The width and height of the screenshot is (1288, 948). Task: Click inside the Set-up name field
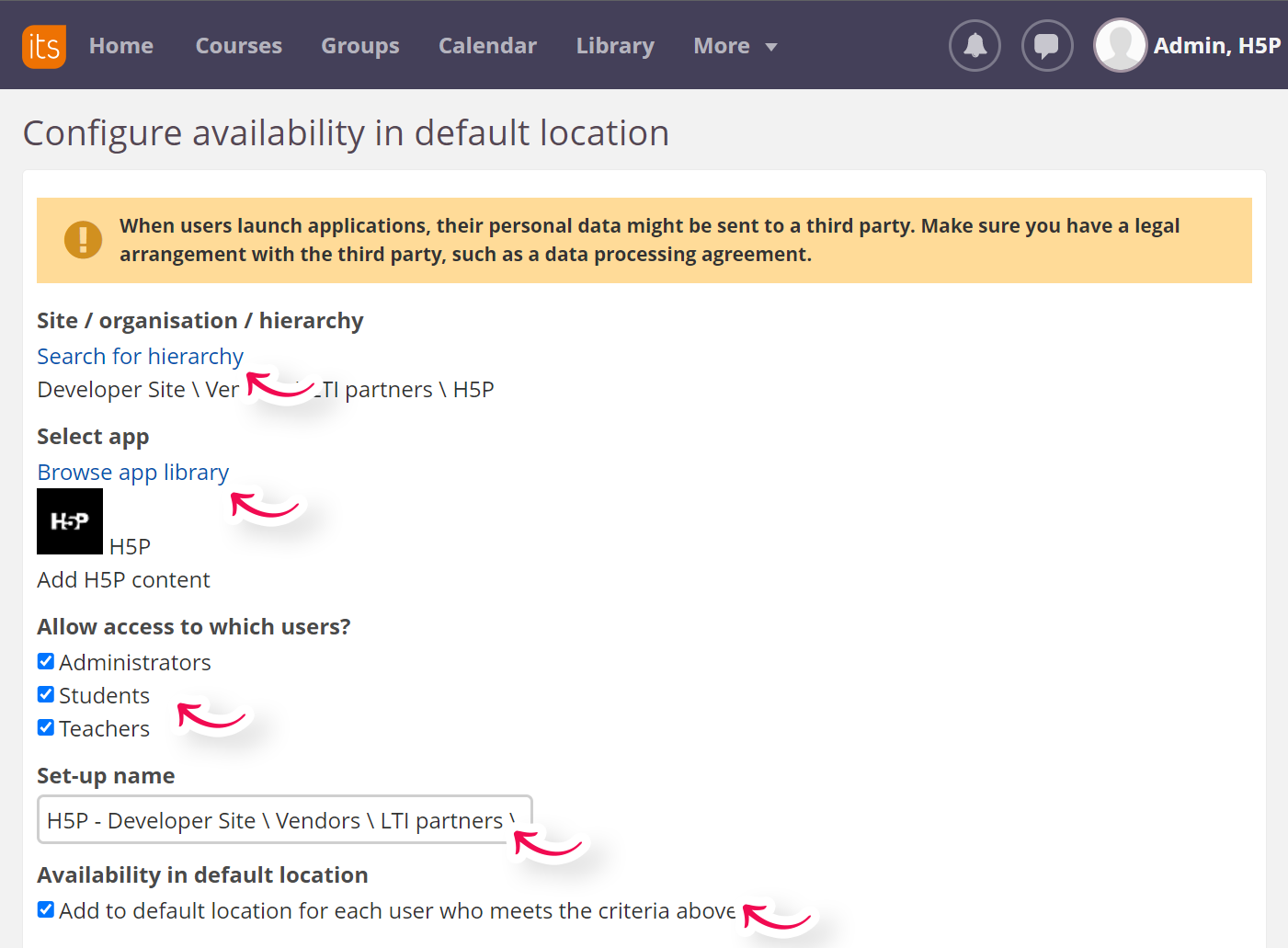pyautogui.click(x=284, y=820)
